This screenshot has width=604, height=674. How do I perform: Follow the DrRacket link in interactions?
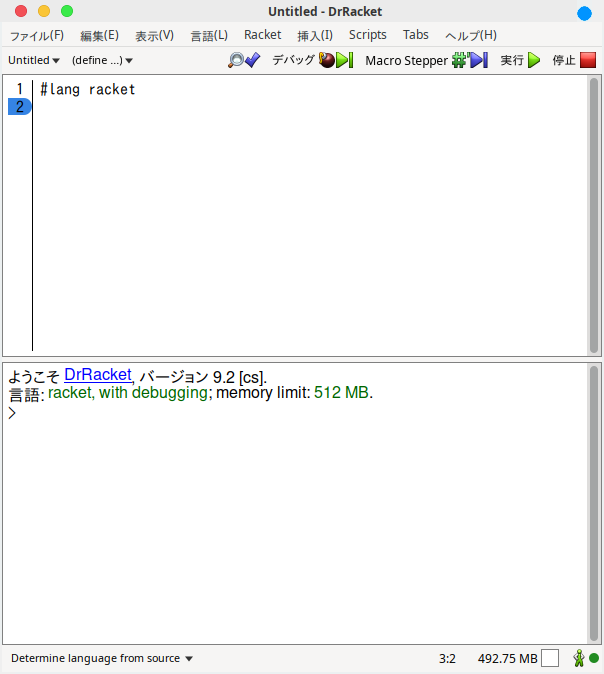(98, 375)
